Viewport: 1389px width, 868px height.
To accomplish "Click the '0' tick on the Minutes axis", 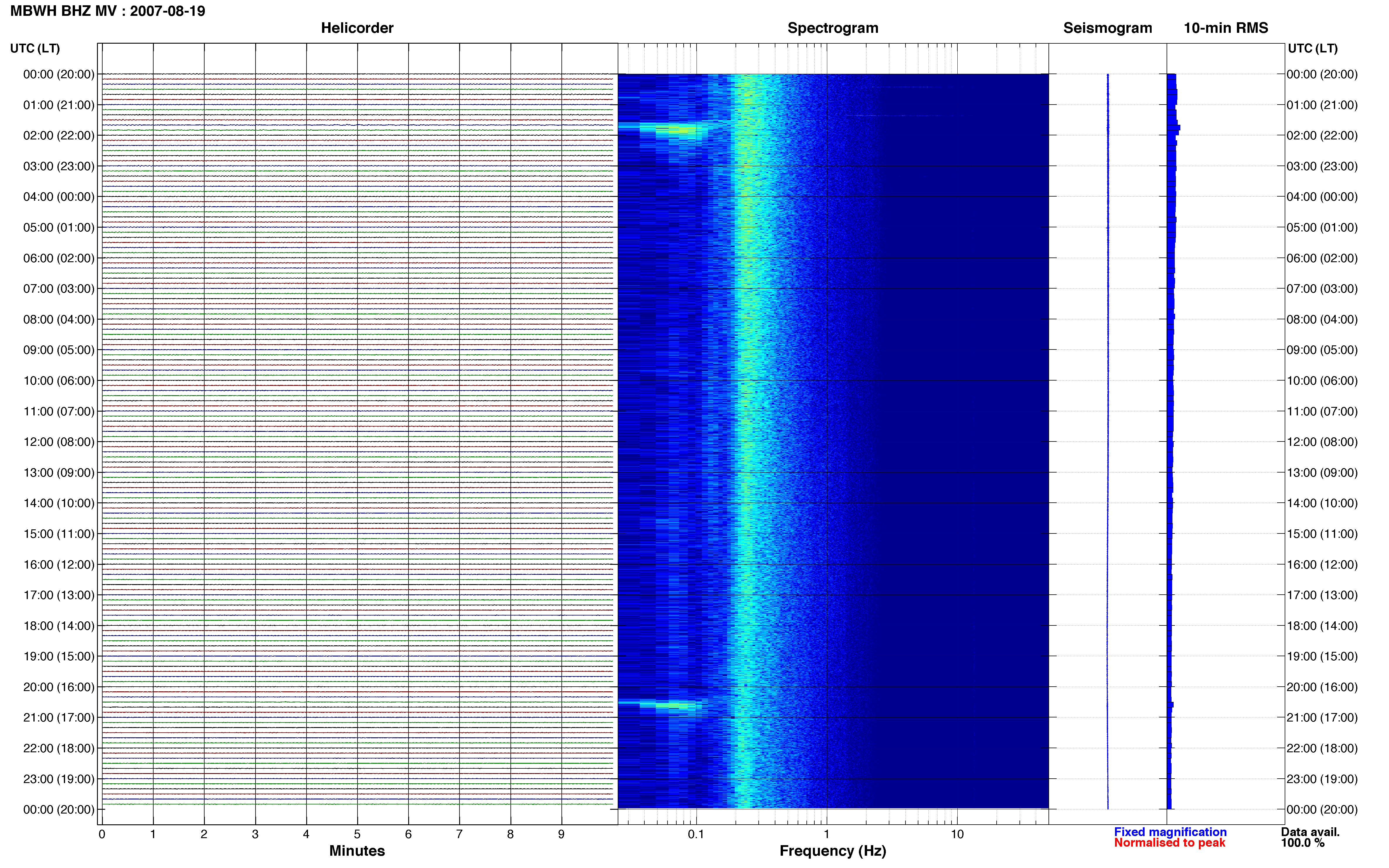I will (x=102, y=834).
